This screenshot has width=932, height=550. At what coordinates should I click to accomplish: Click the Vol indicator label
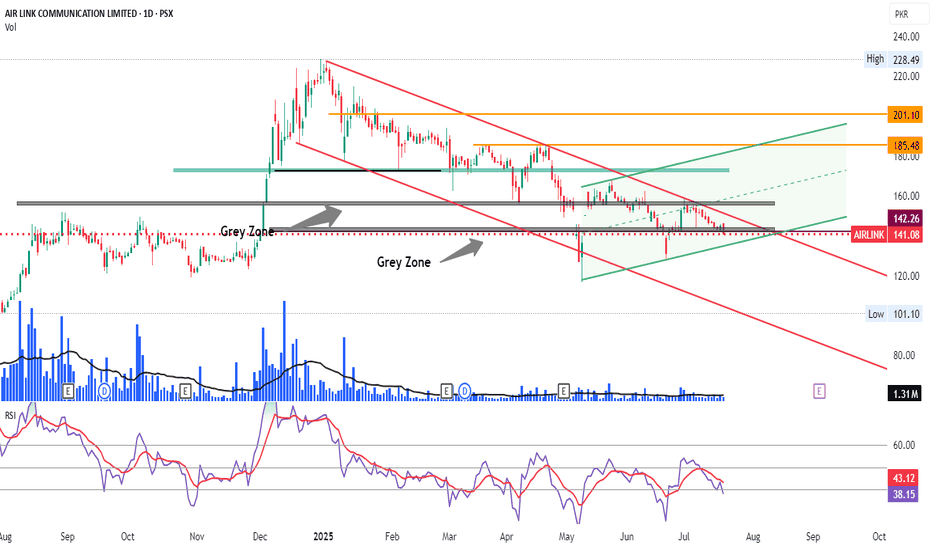(11, 27)
